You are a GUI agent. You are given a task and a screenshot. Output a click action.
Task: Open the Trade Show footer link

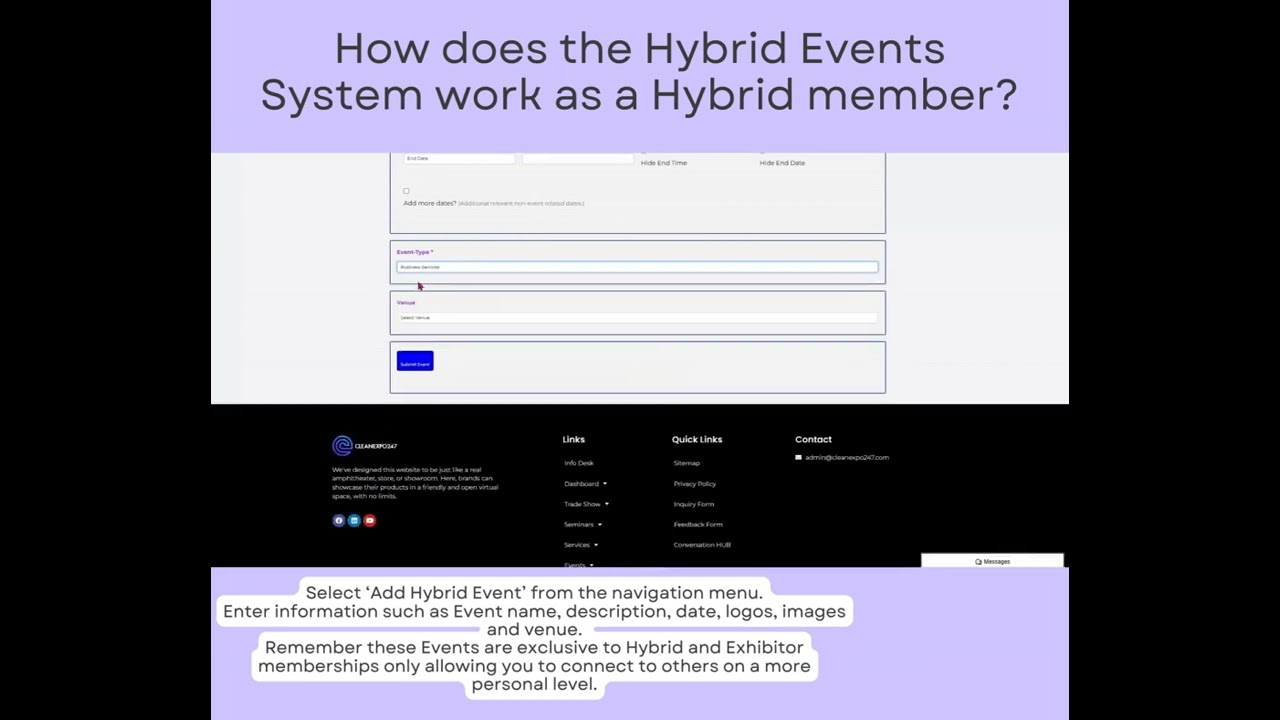(582, 504)
